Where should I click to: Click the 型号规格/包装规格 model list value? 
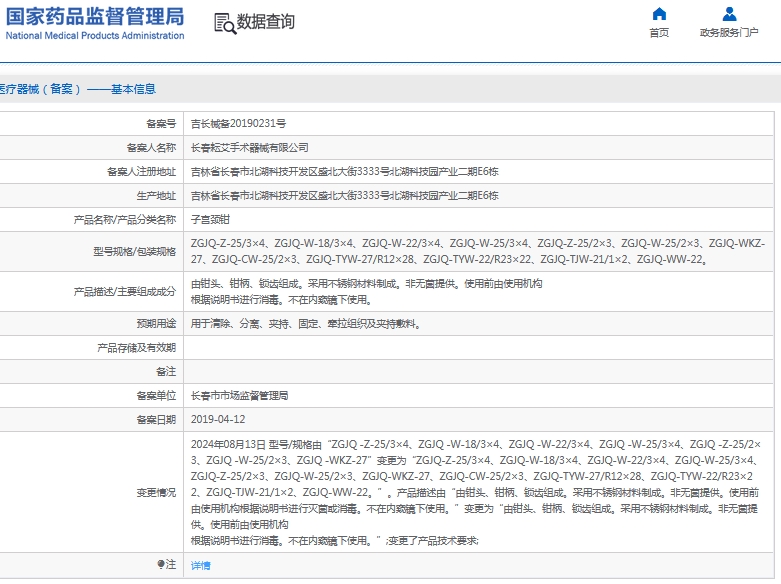pos(478,251)
